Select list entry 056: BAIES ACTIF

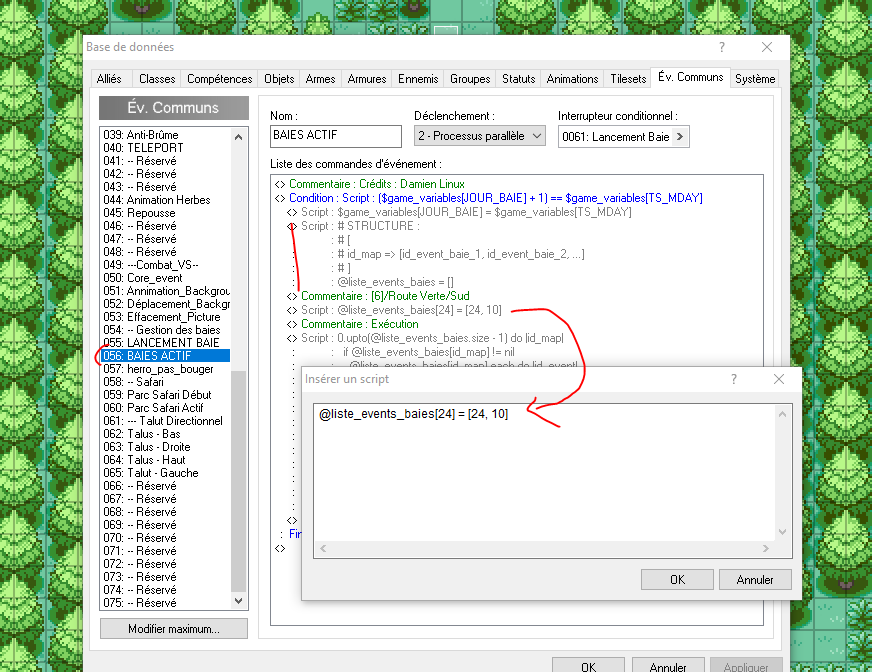(x=166, y=356)
